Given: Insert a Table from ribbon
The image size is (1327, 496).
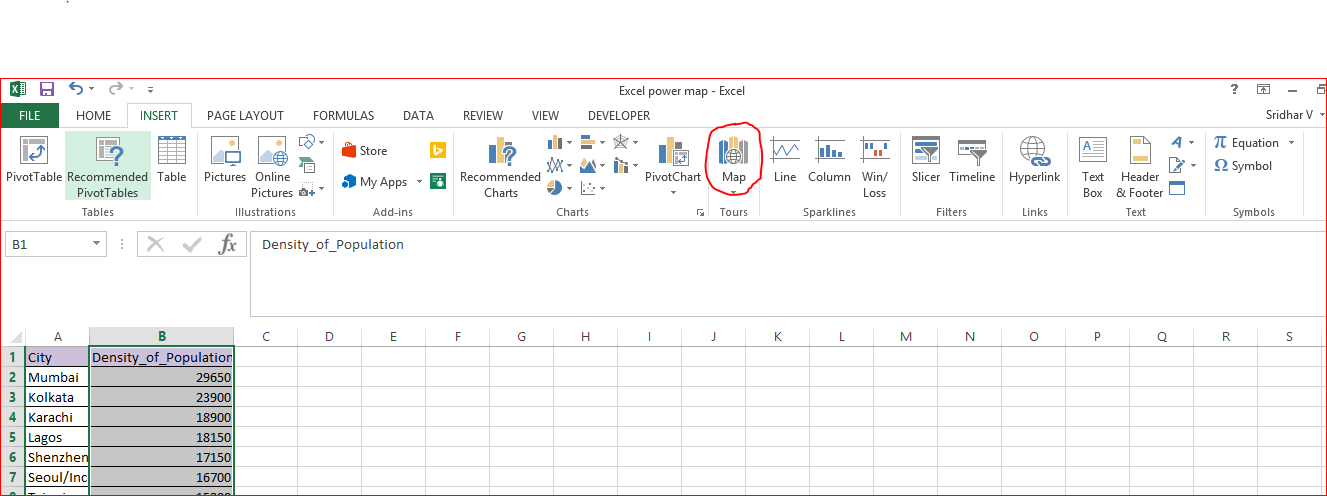Looking at the screenshot, I should point(172,160).
